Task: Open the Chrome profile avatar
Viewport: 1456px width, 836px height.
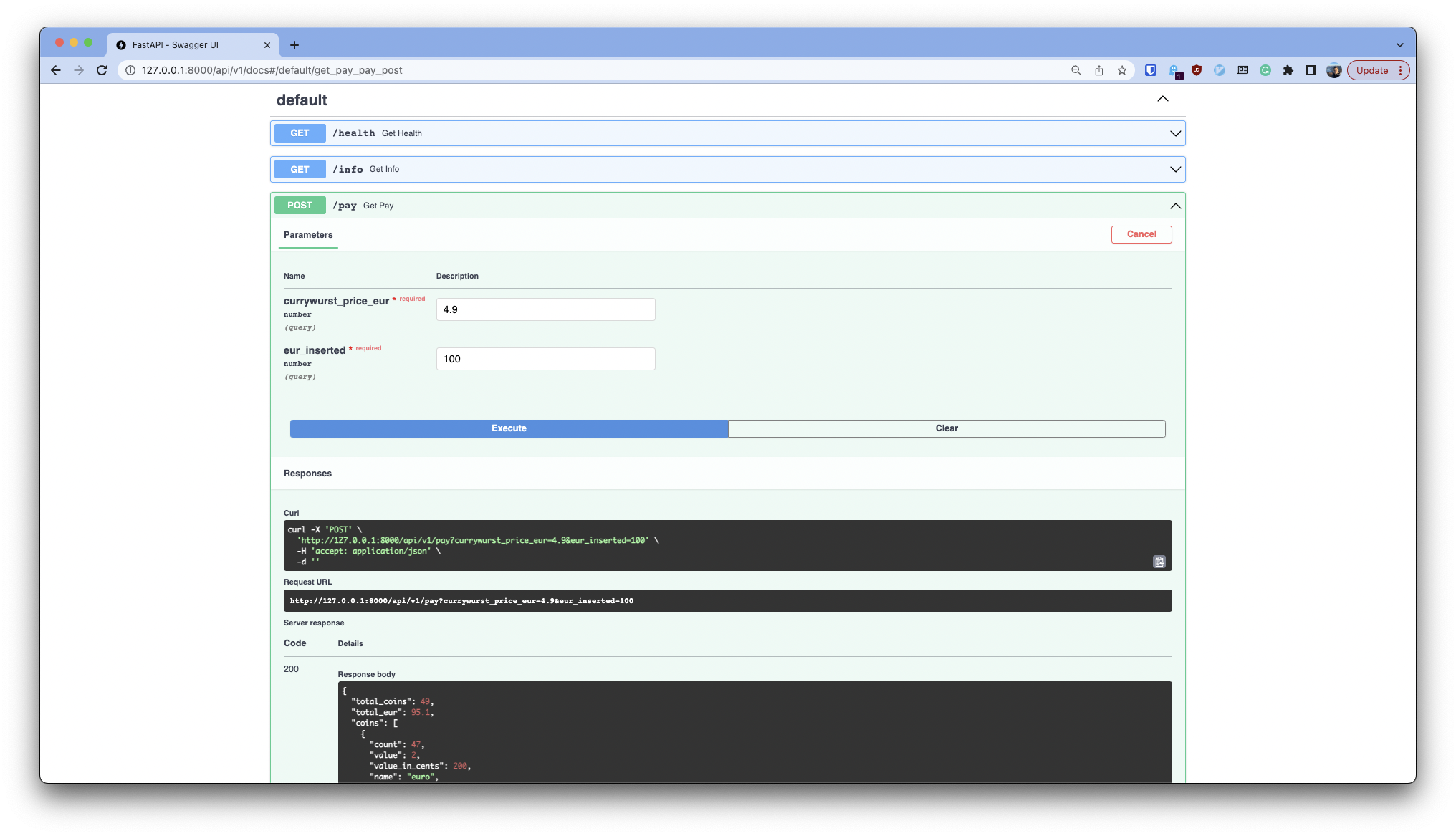Action: pos(1334,70)
